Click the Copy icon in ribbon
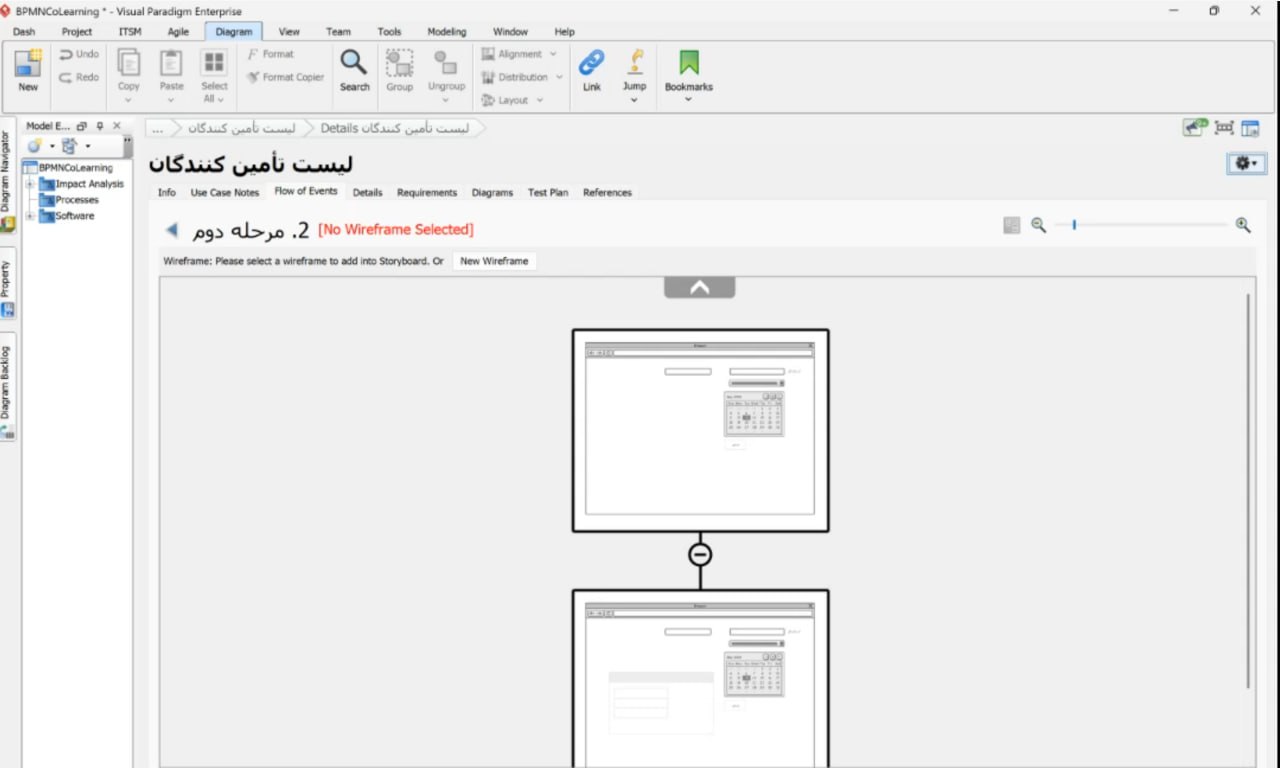This screenshot has height=768, width=1280. point(129,64)
